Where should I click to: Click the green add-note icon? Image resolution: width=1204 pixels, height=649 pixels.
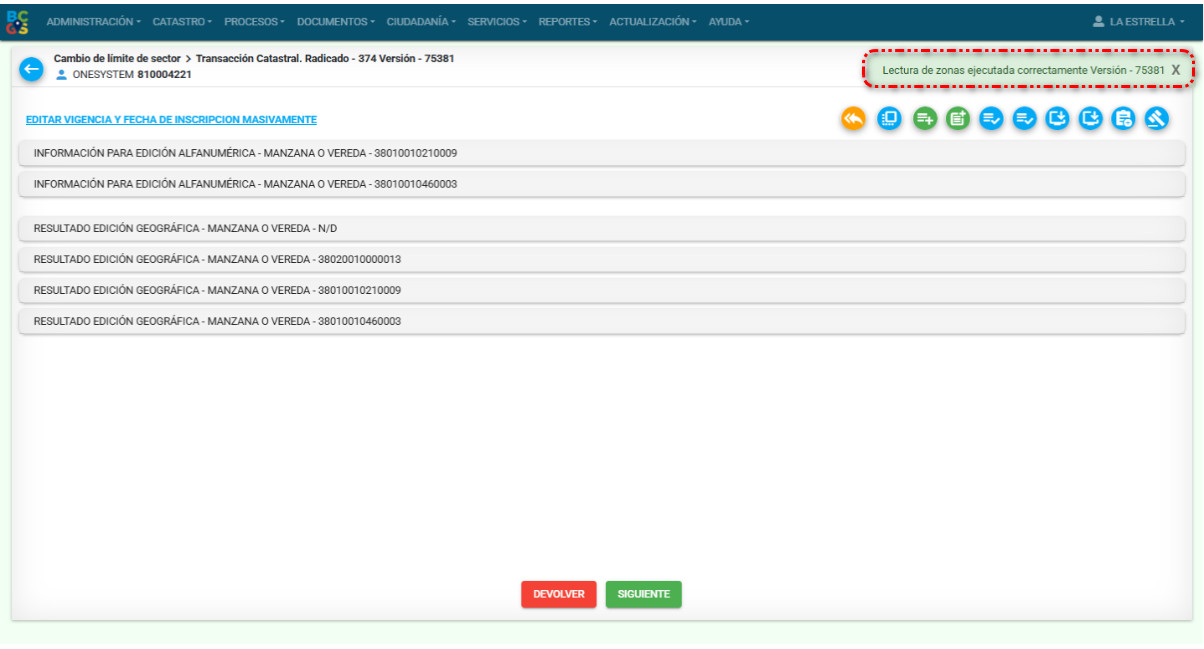click(958, 119)
